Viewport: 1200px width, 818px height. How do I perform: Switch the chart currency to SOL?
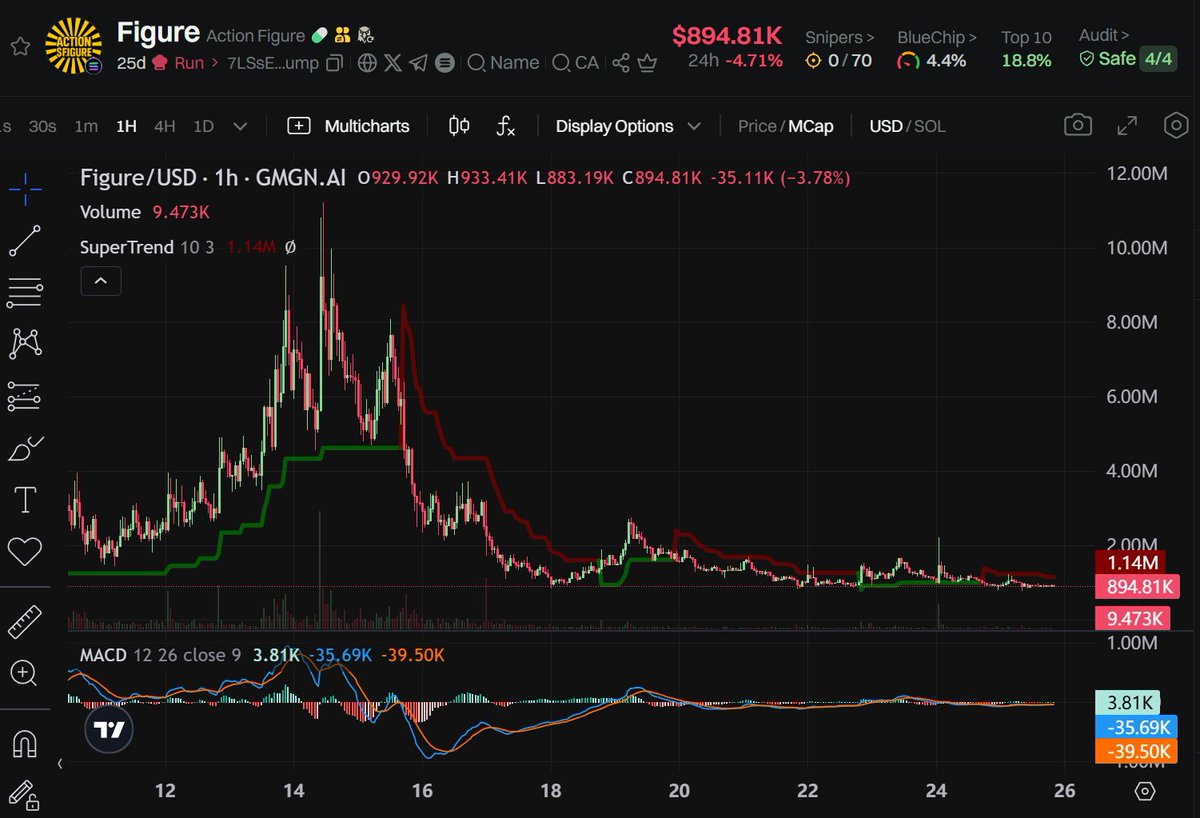pos(930,126)
